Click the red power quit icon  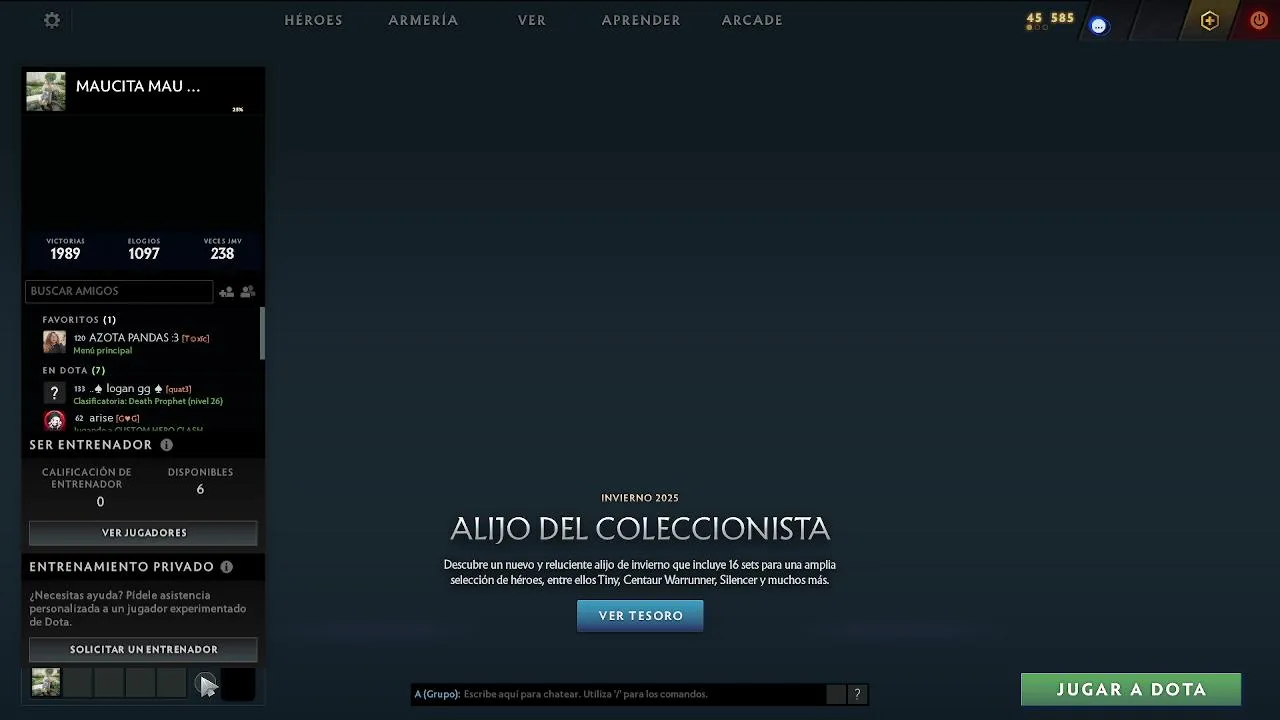1259,20
